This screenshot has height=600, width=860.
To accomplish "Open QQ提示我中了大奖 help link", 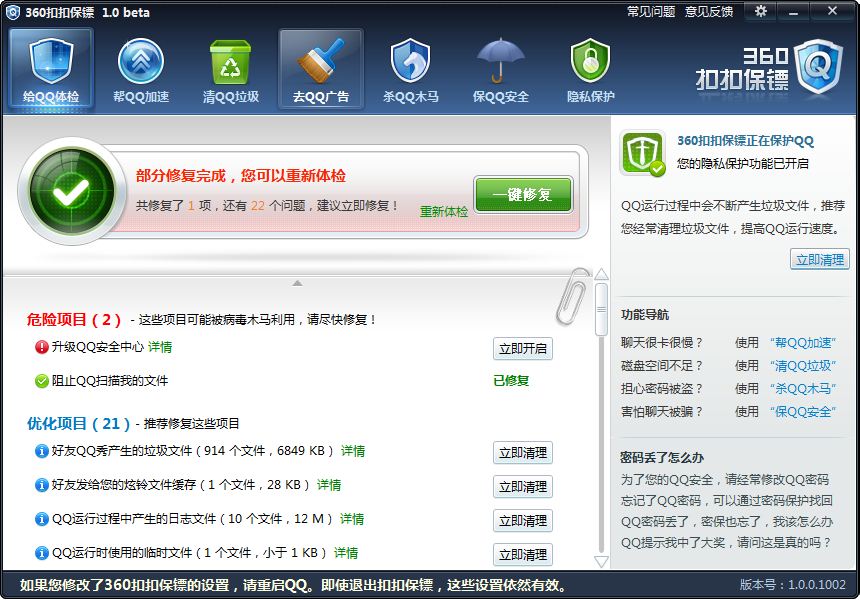I will coord(727,543).
